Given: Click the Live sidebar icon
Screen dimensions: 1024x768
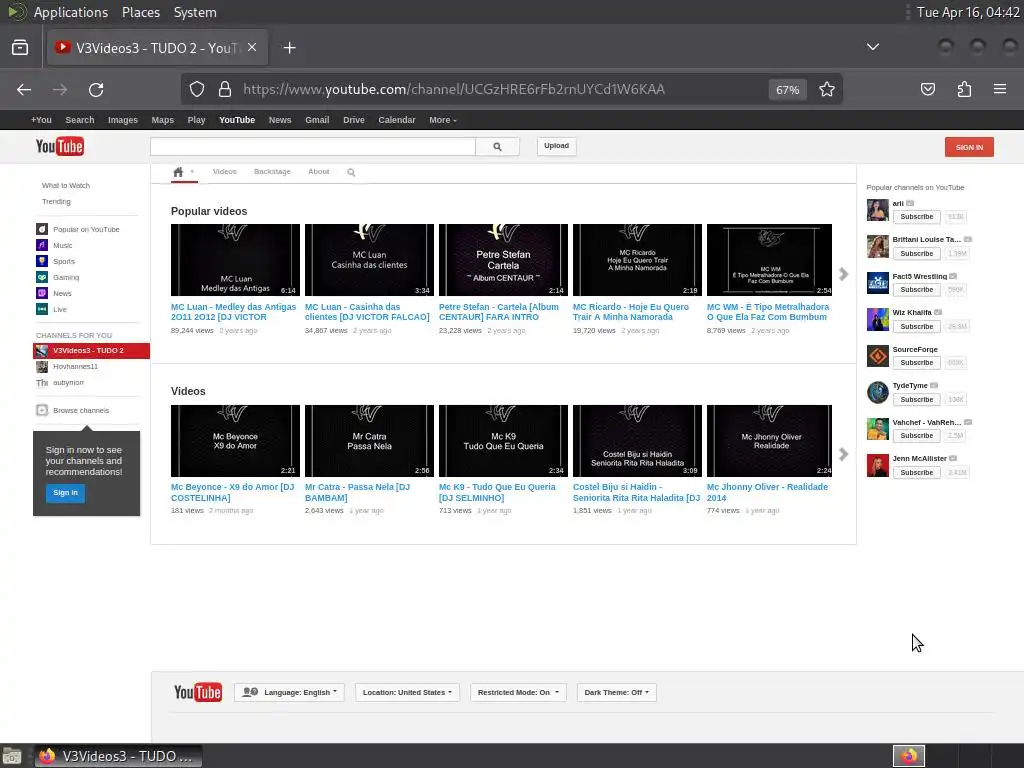Looking at the screenshot, I should pyautogui.click(x=42, y=309).
